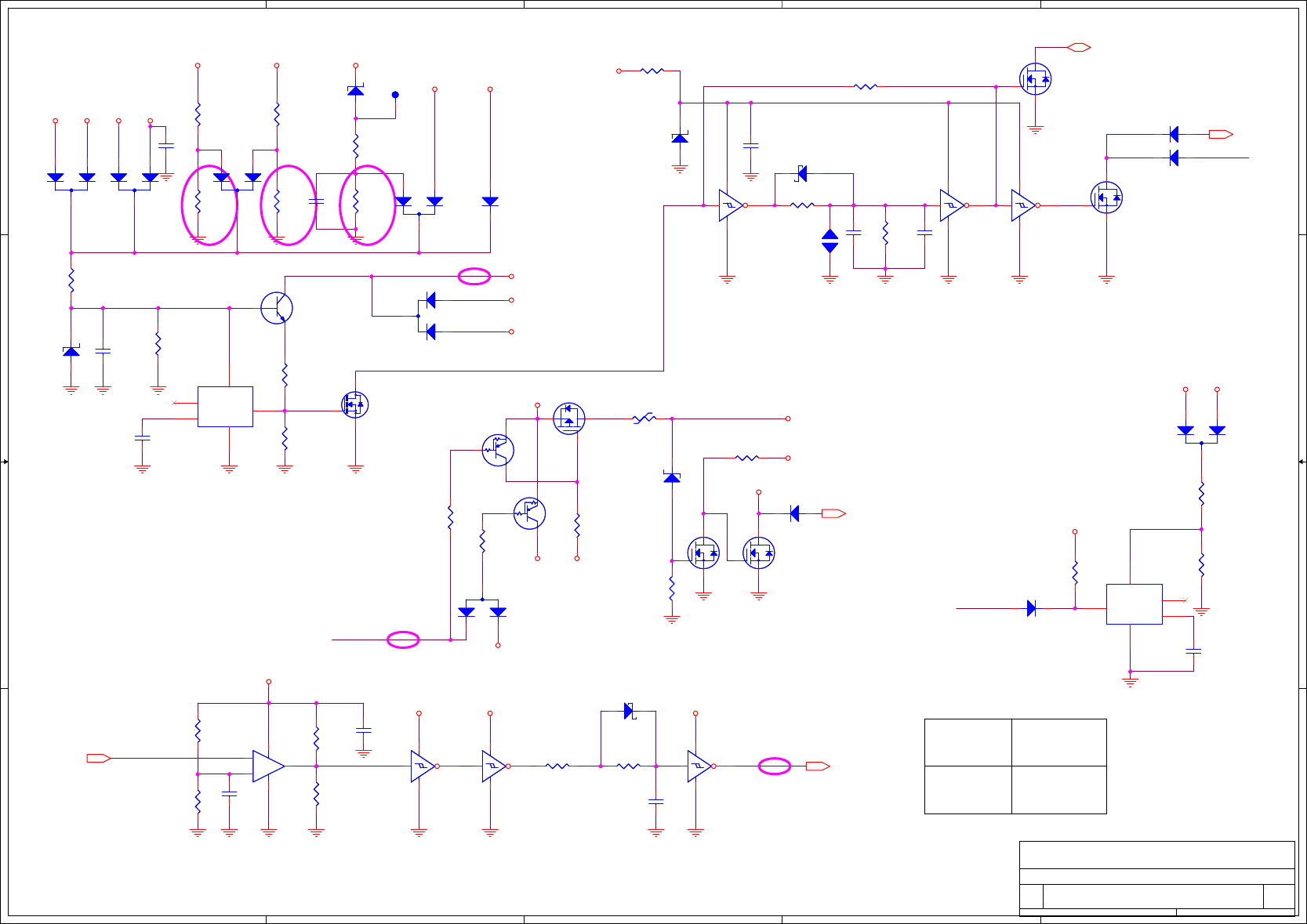
Task: Select the last Schmitt inverter before the bottom output port
Action: click(x=700, y=766)
